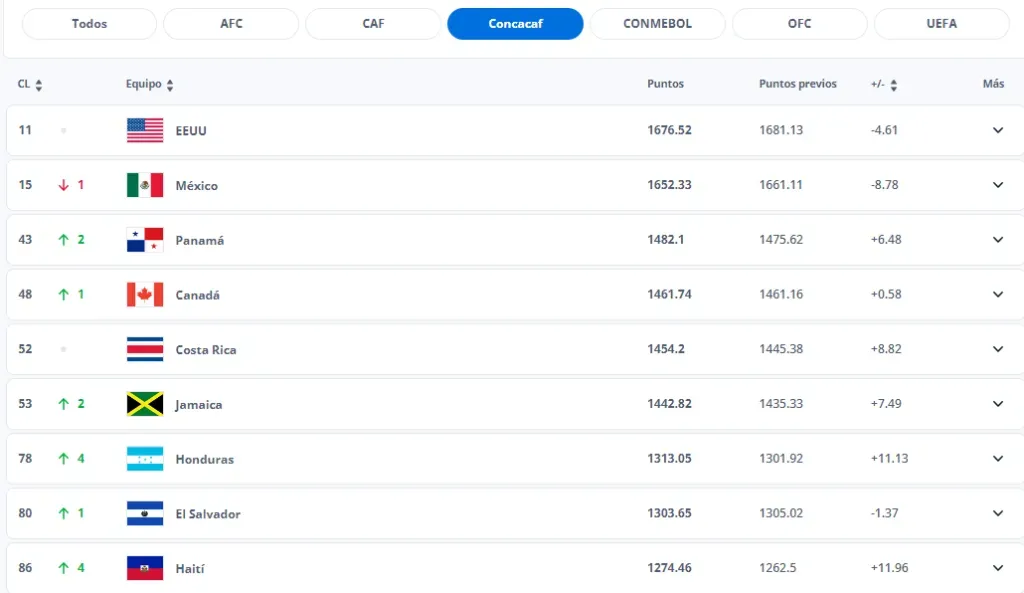Open the El Salvador team name link
The height and width of the screenshot is (593, 1024).
208,514
